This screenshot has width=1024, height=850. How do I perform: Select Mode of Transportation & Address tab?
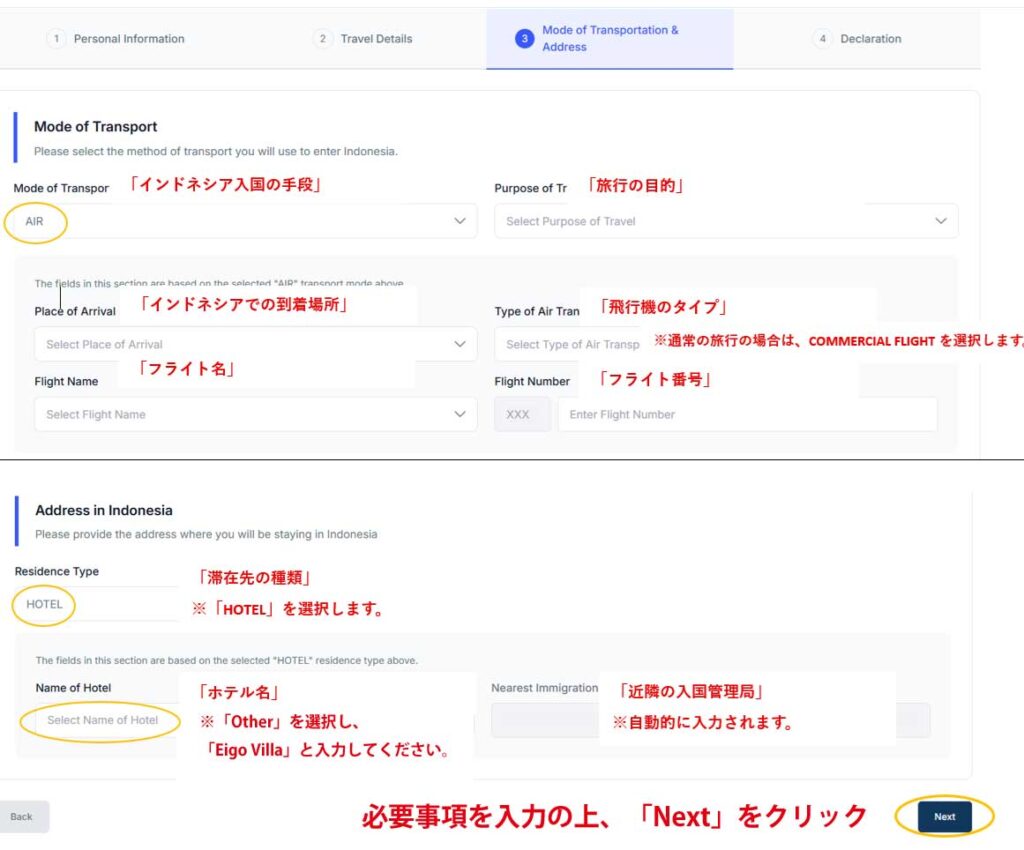609,39
